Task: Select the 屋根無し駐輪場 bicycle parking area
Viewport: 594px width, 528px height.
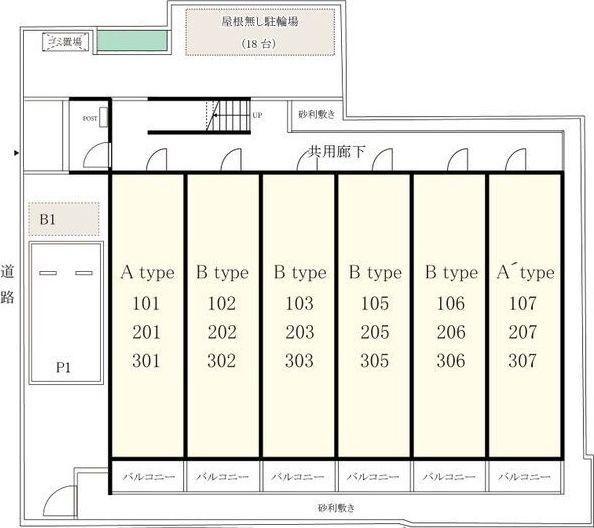Action: (260, 33)
